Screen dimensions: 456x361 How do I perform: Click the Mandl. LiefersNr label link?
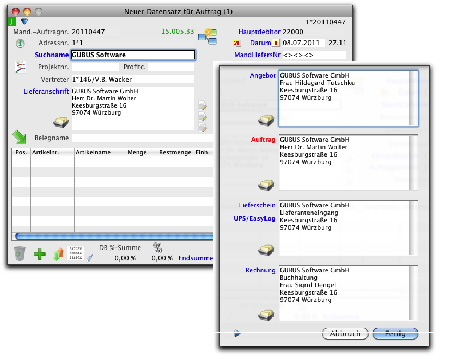tap(257, 54)
